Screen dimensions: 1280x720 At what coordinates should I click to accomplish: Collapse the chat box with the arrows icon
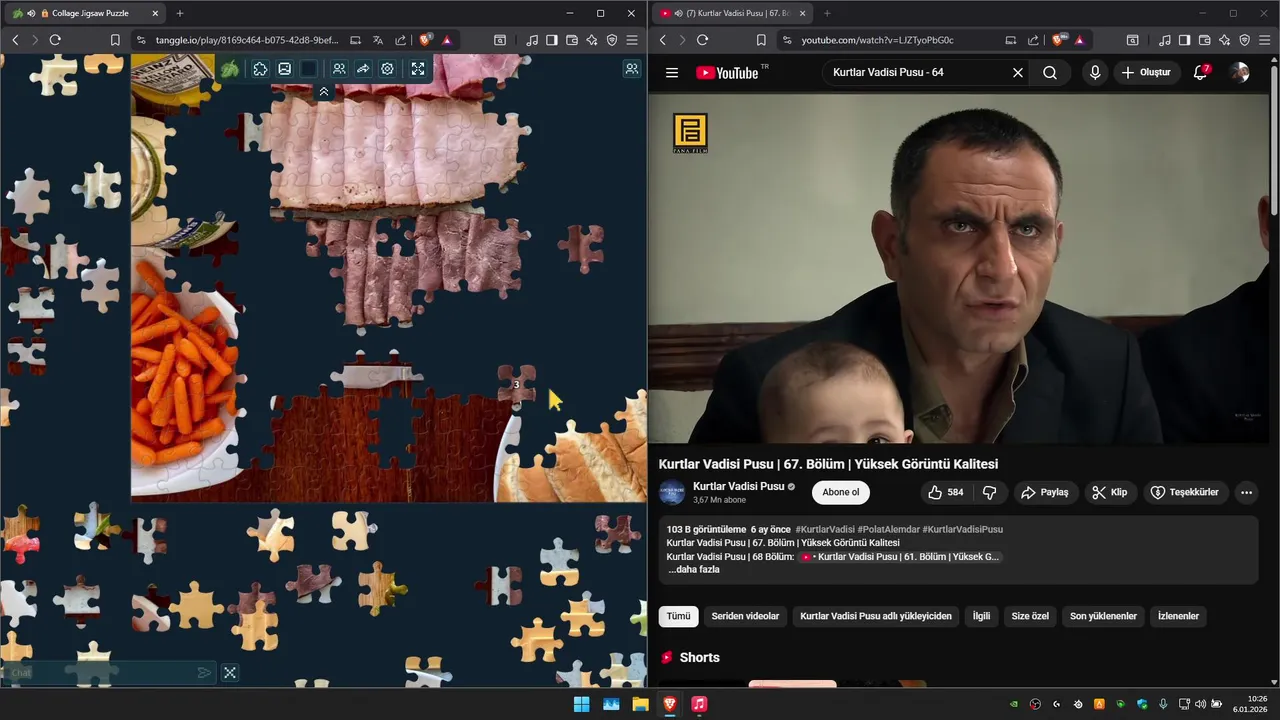(x=230, y=673)
